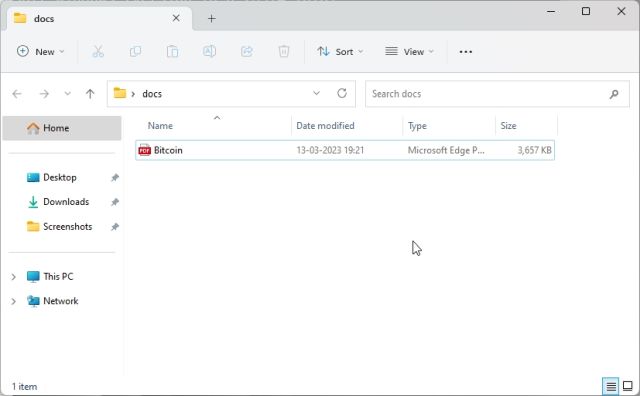640x396 pixels.
Task: Click the folder icon in address bar
Action: tap(120, 93)
